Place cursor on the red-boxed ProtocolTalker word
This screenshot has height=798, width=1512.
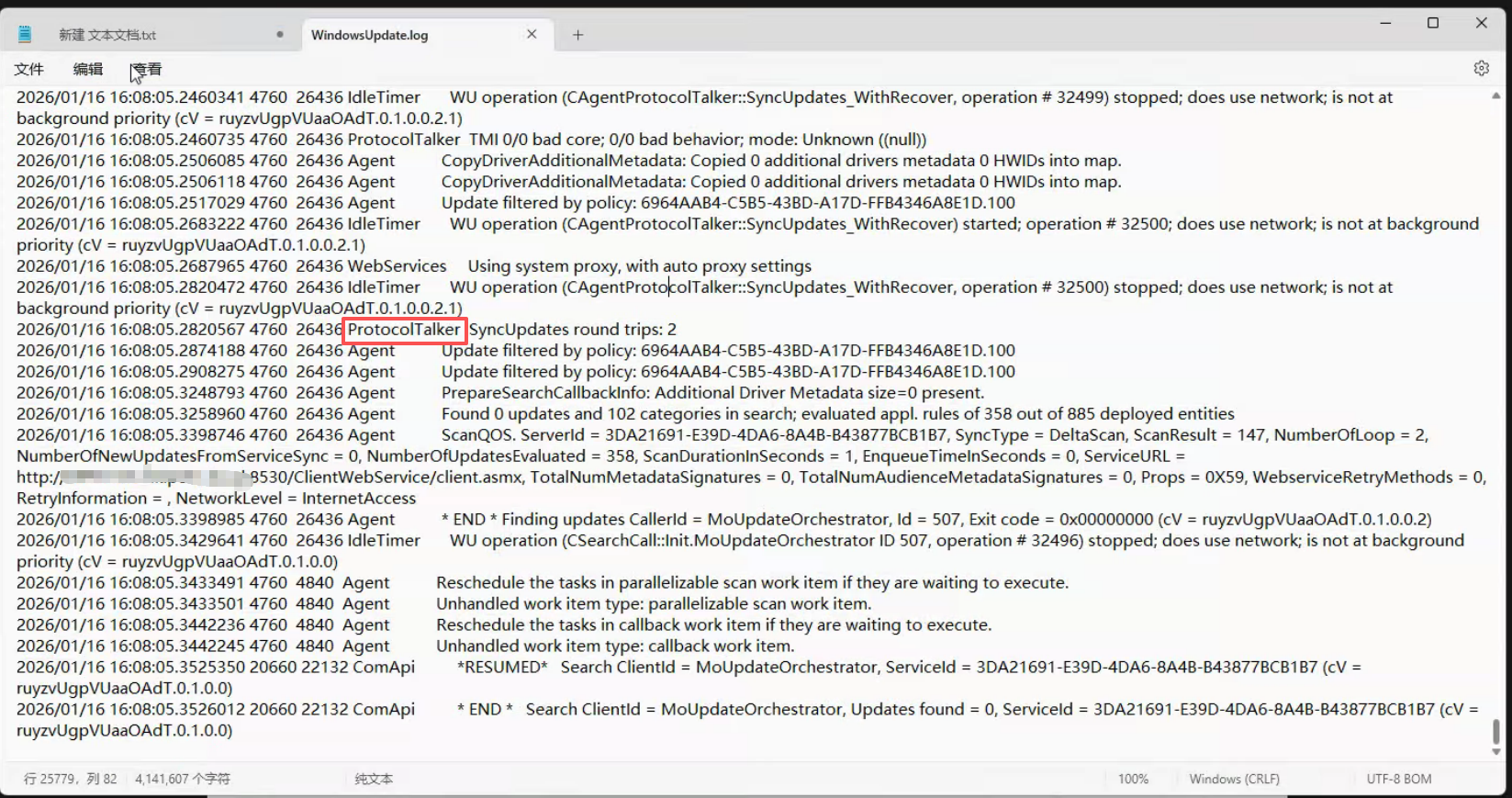pyautogui.click(x=404, y=330)
